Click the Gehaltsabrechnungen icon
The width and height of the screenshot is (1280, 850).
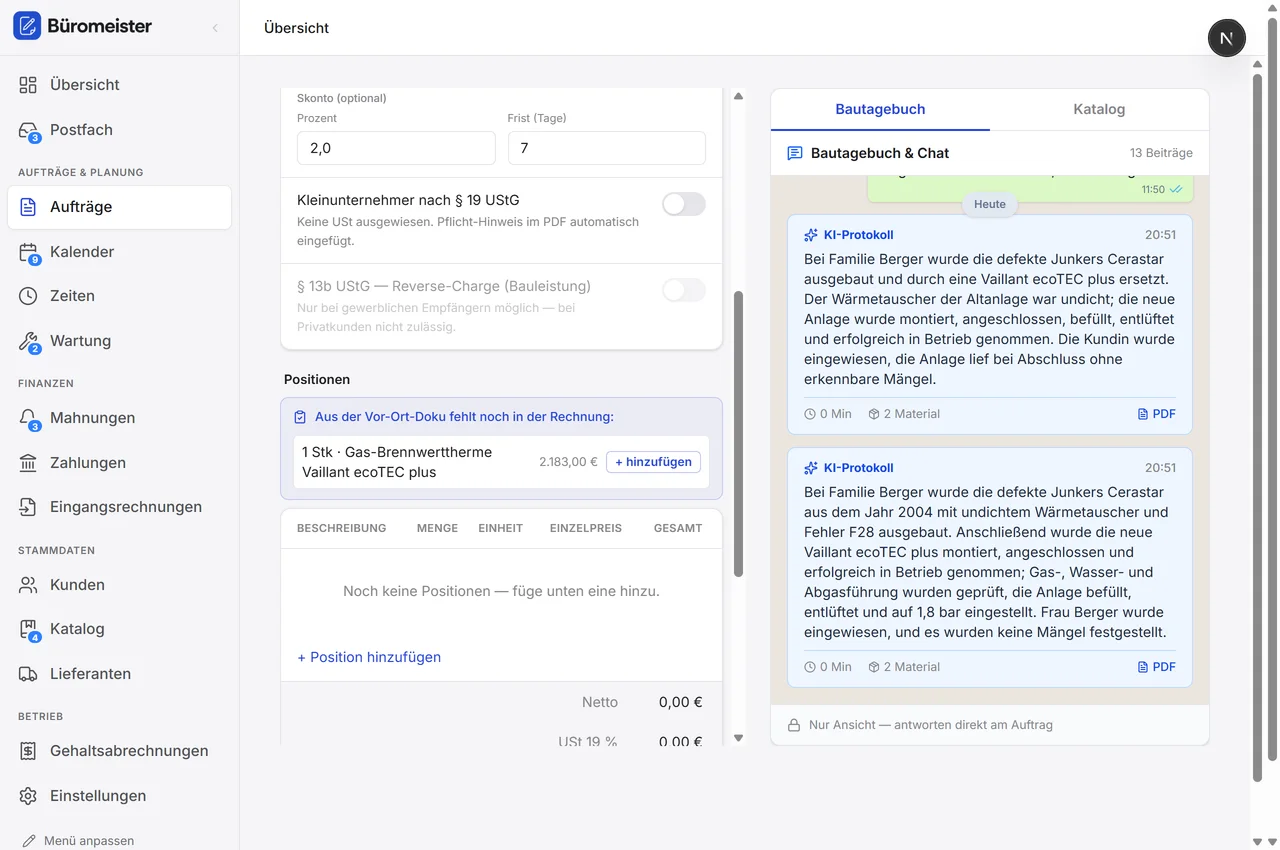(x=28, y=751)
